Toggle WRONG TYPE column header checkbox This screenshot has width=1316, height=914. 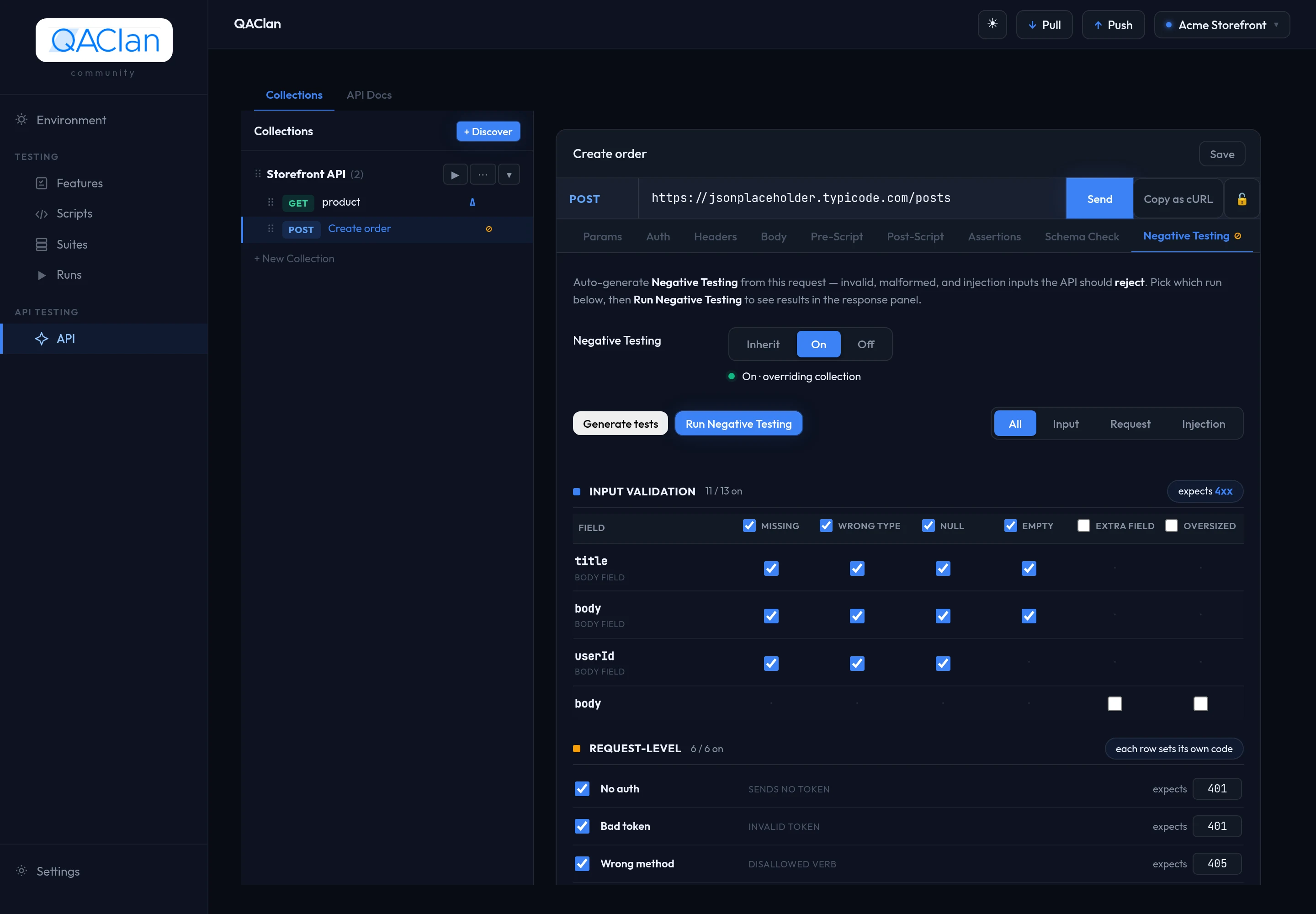click(x=825, y=526)
